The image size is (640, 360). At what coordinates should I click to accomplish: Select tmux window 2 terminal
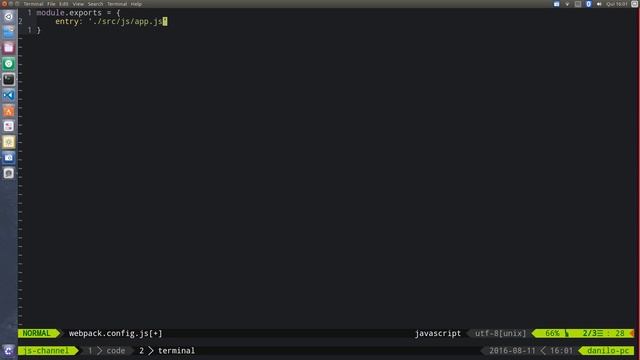click(167, 351)
